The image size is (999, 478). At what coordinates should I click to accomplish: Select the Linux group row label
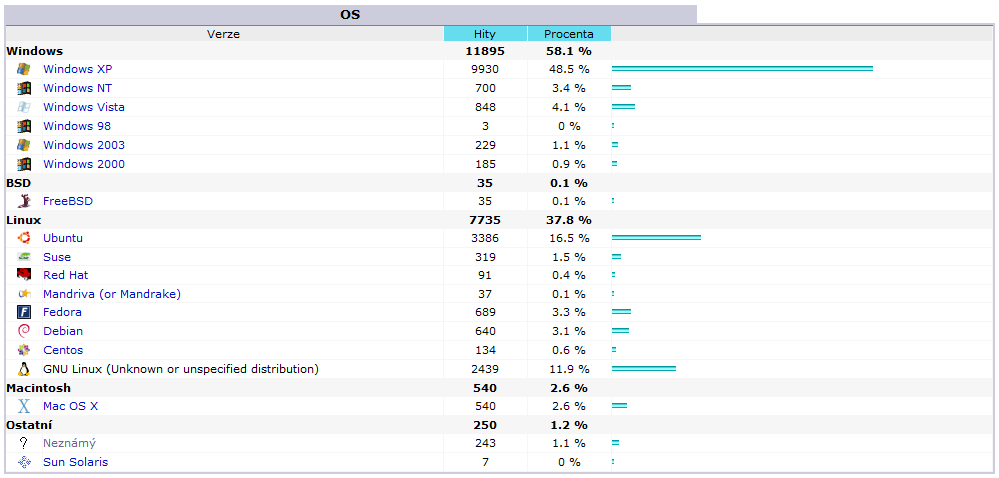[24, 221]
